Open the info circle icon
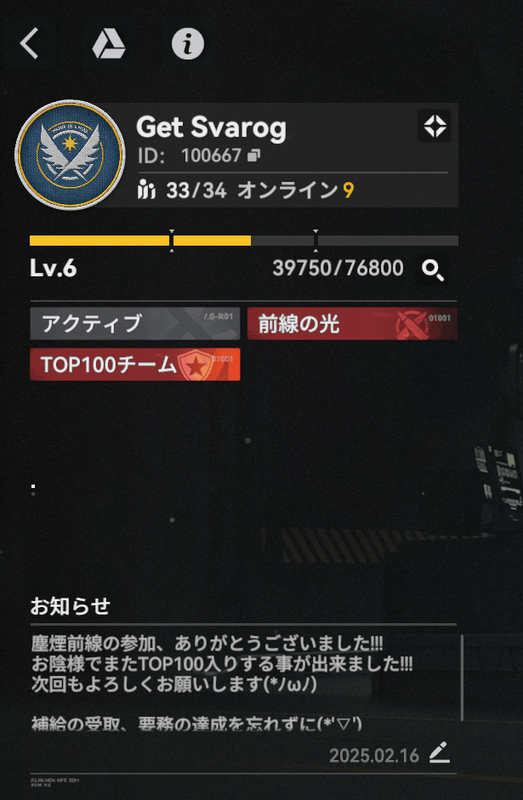Screen dimensions: 523x800 point(188,44)
